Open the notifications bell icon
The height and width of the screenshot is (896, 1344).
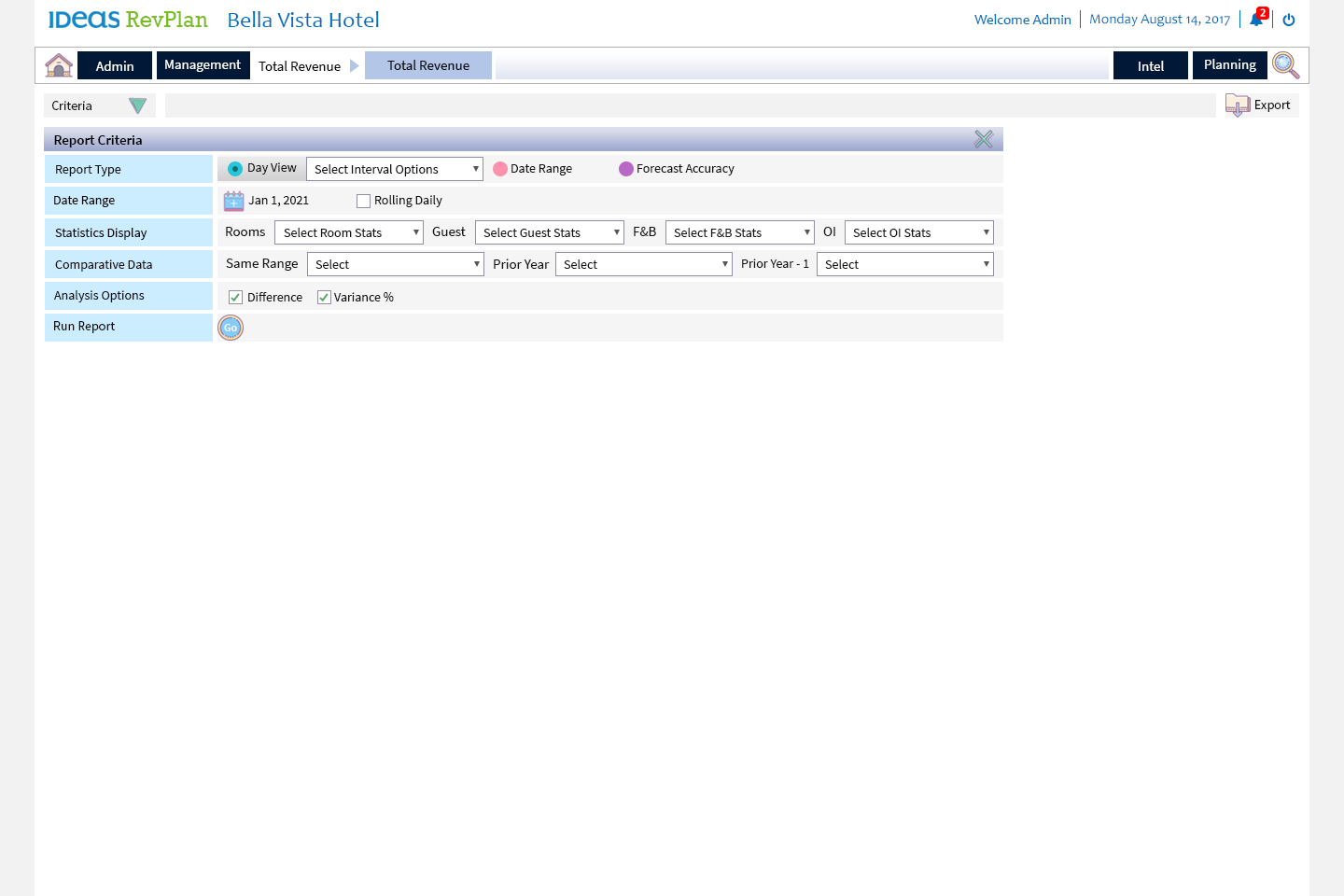coord(1256,20)
